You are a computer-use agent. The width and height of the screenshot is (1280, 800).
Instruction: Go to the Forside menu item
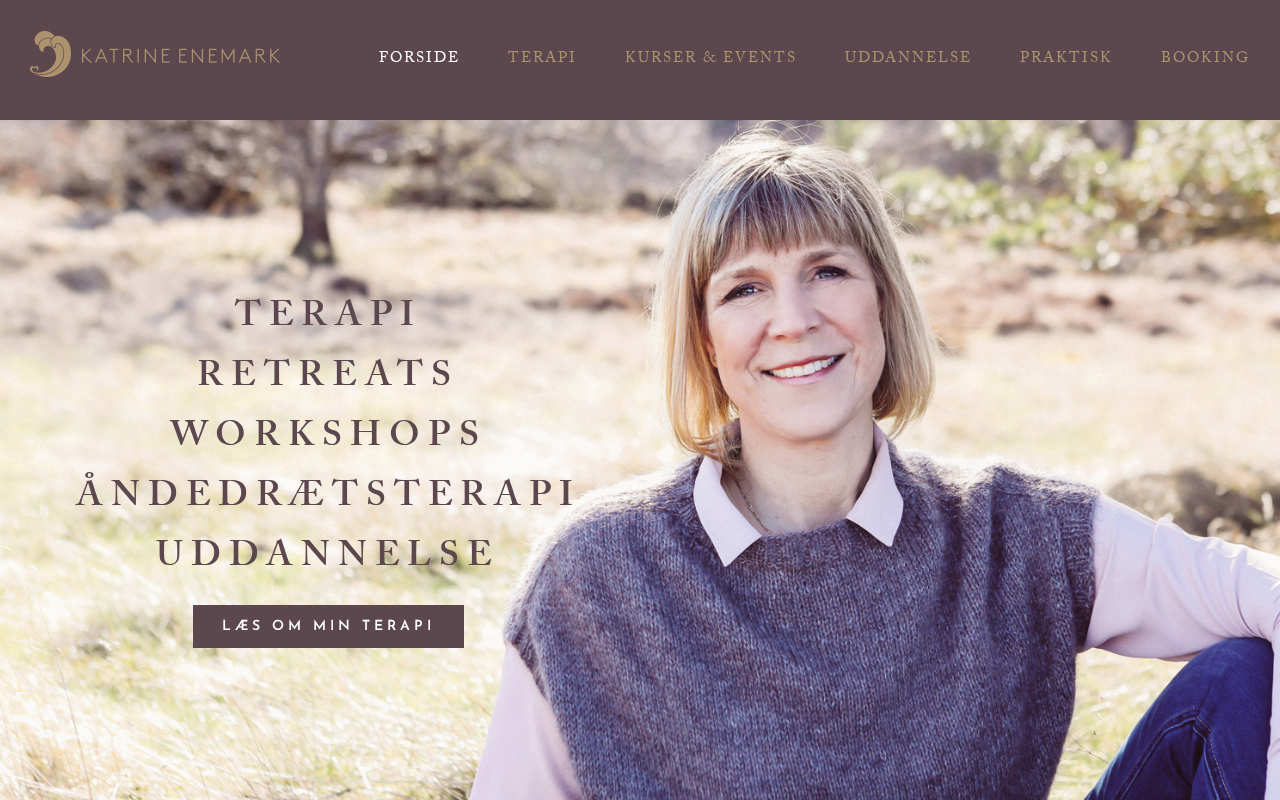pos(419,57)
